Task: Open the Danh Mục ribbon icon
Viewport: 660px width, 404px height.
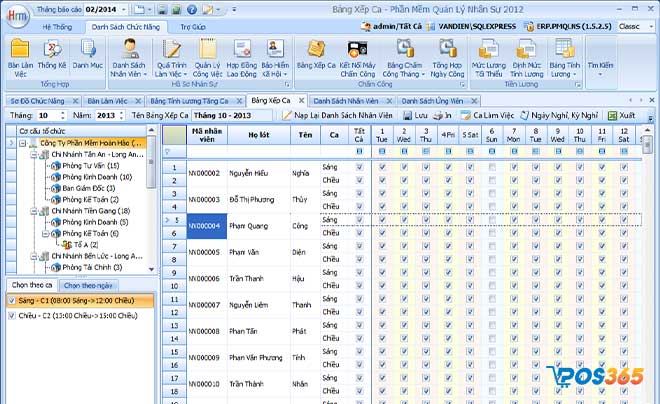Action: coord(88,55)
